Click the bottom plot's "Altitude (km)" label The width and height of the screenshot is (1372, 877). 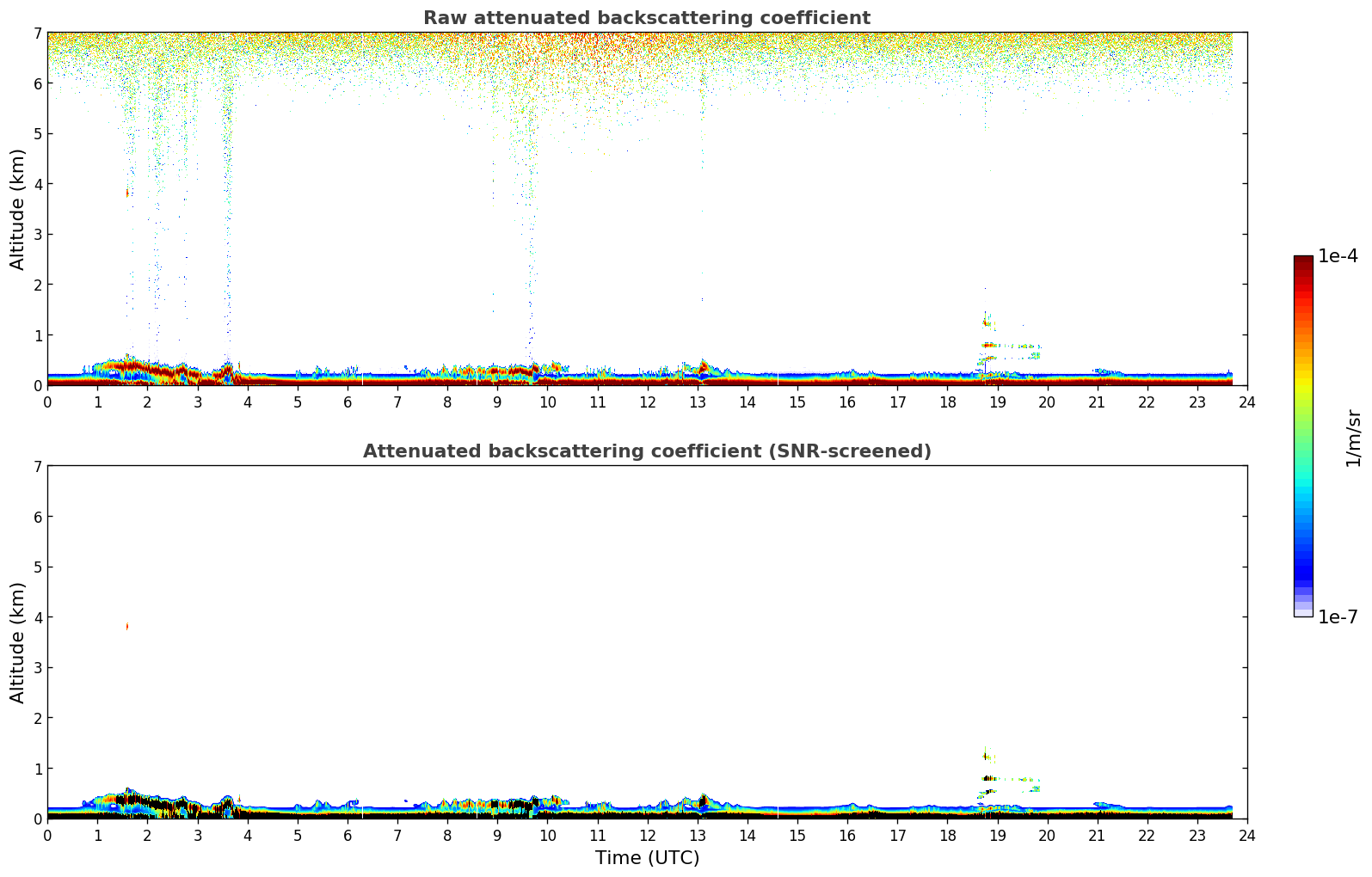pyautogui.click(x=18, y=642)
